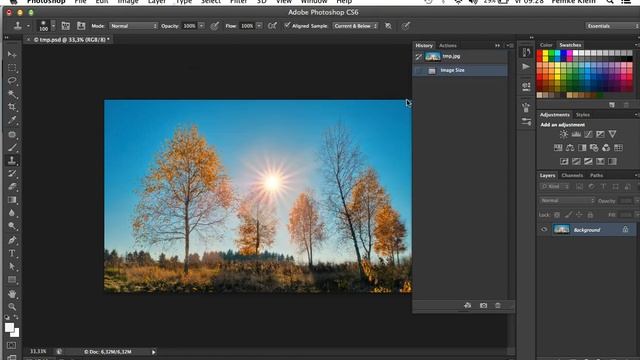Select the Zoom tool

(x=12, y=307)
